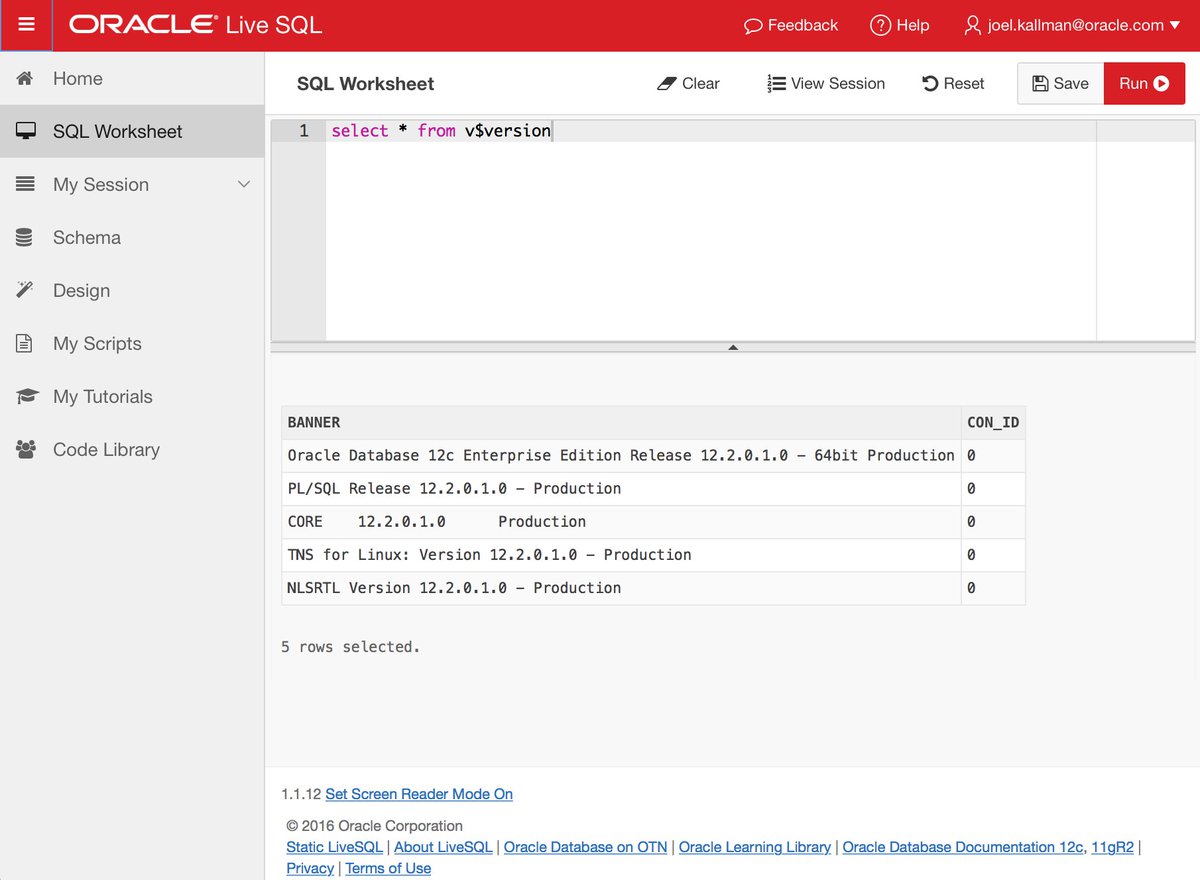
Task: Click the Design magic wand icon
Action: [x=25, y=290]
